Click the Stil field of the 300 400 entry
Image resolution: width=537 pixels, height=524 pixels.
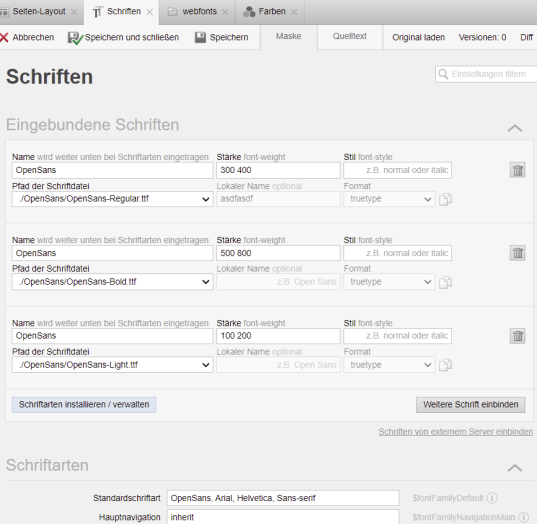[x=397, y=170]
